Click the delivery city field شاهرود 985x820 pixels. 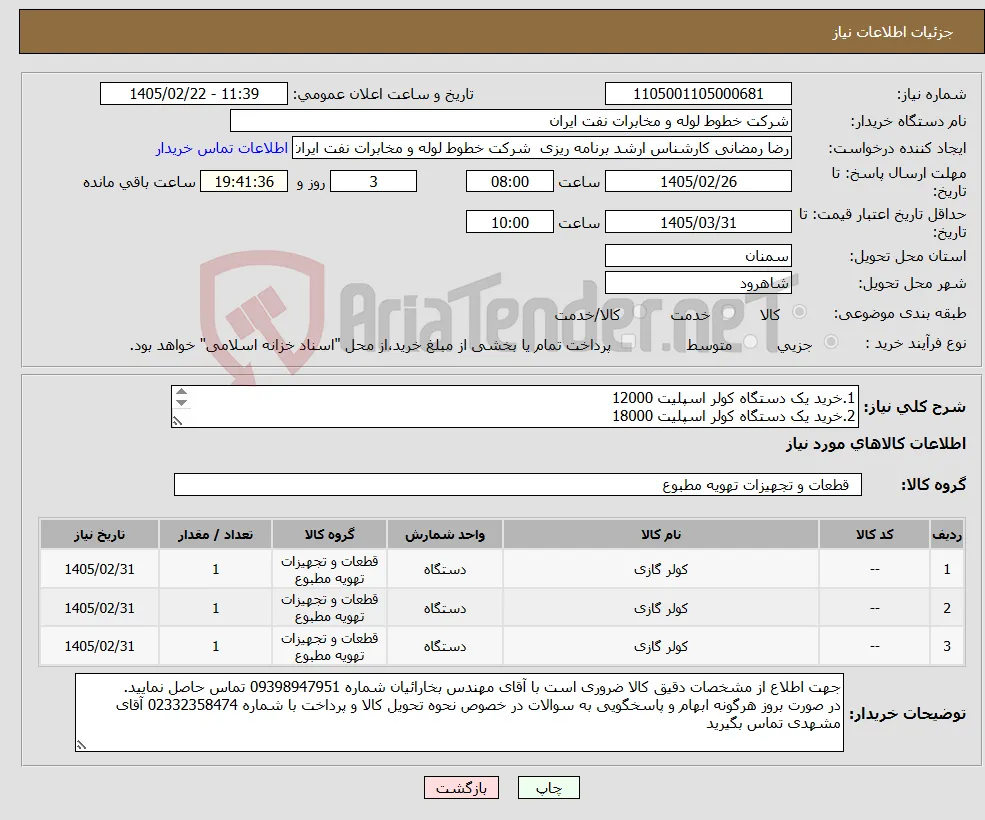[x=698, y=283]
